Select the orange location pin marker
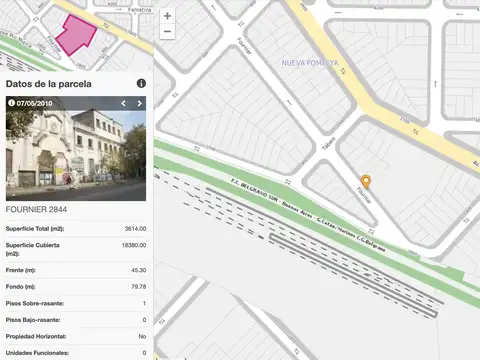Image resolution: width=480 pixels, height=360 pixels. pos(366,182)
